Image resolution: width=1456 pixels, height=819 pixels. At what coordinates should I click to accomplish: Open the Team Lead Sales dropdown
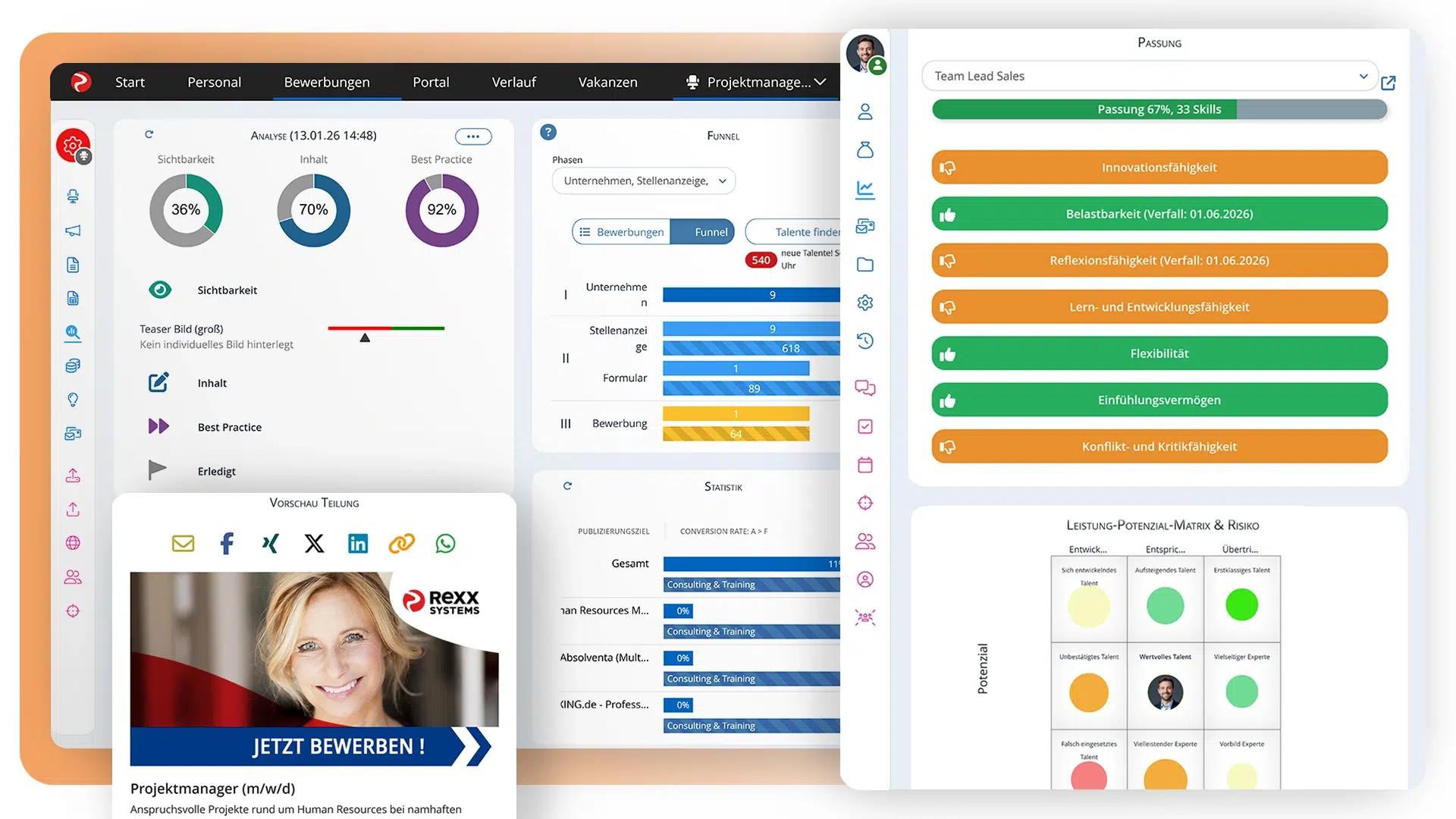tap(1150, 76)
